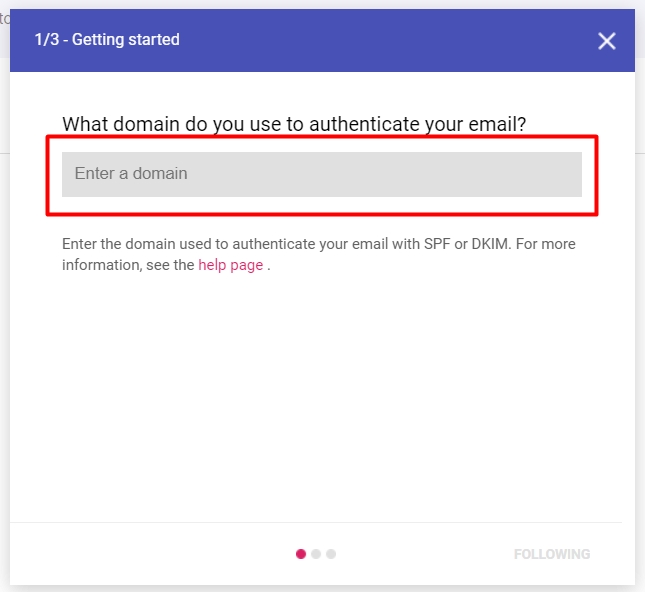Click the Enter a domain field
This screenshot has width=645, height=592.
point(321,174)
